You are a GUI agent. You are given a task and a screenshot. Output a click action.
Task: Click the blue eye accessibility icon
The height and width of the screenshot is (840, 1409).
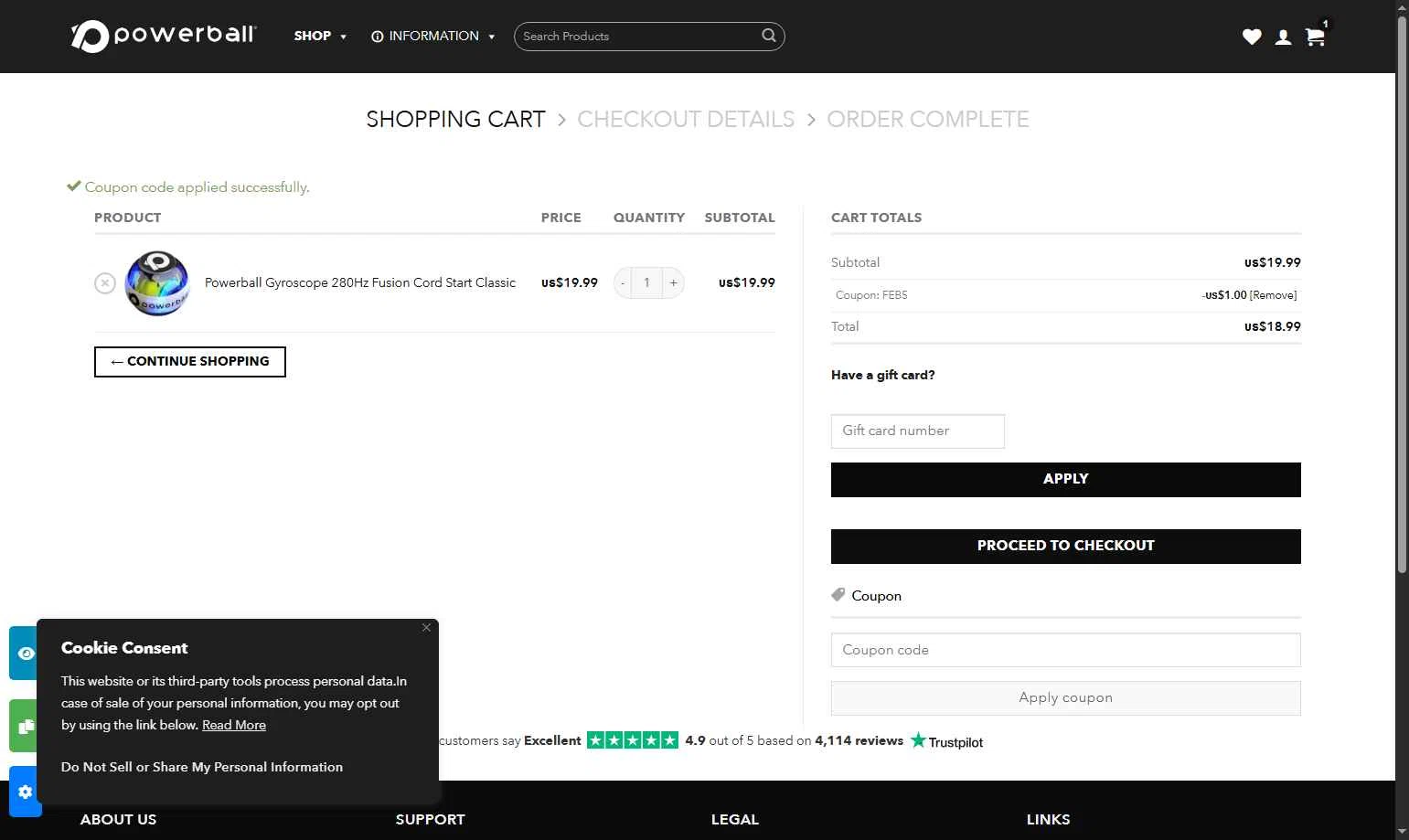coord(25,653)
